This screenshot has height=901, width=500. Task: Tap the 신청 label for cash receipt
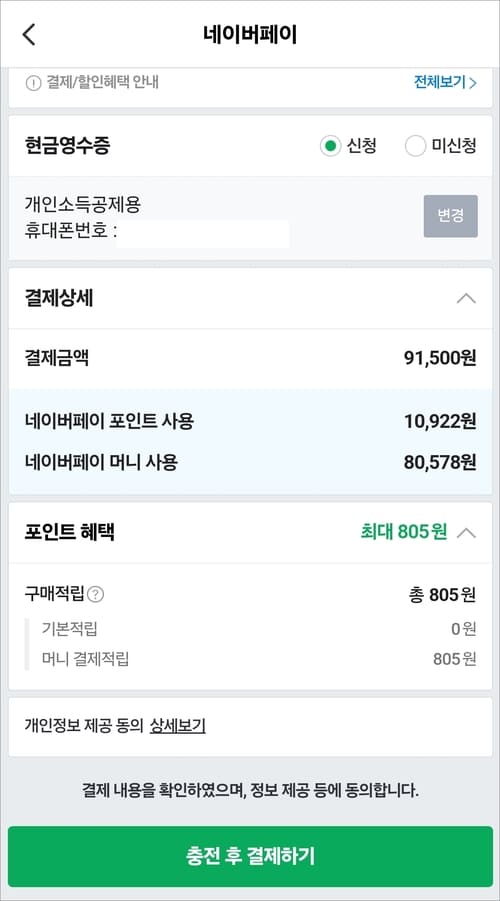[361, 146]
